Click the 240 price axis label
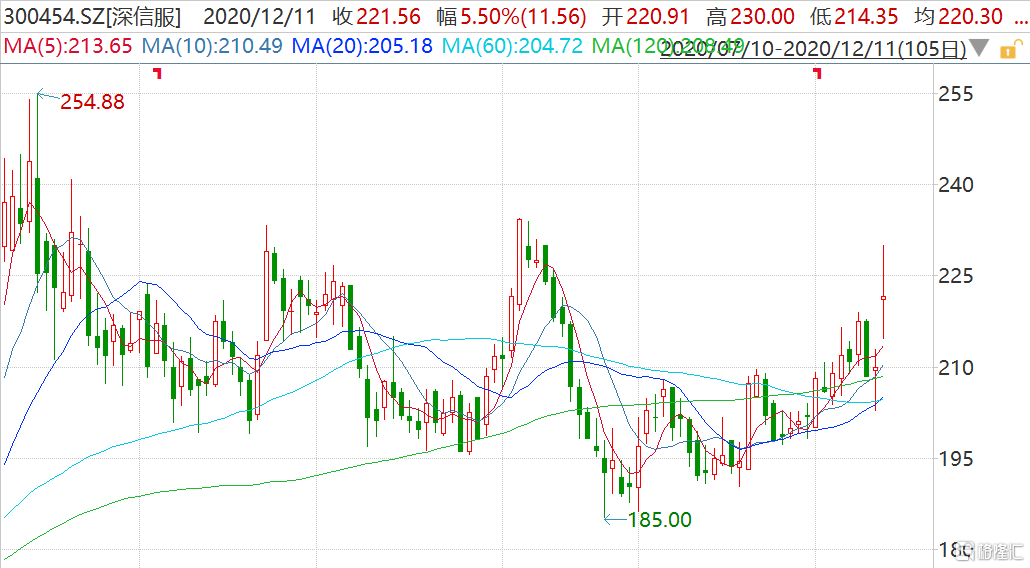This screenshot has height=568, width=1030. (955, 185)
